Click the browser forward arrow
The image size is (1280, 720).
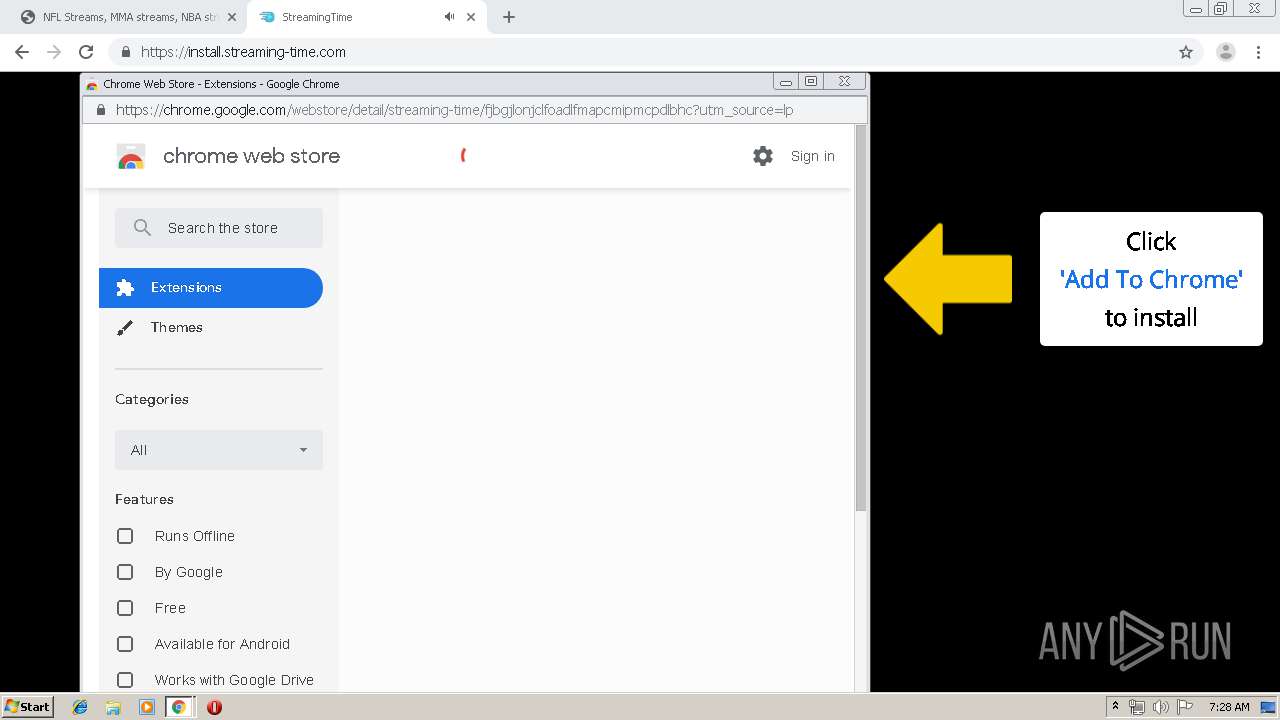point(54,52)
